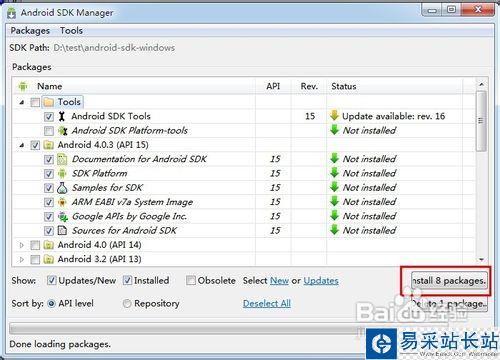
Task: Click the Delete 1 package button
Action: pos(449,304)
